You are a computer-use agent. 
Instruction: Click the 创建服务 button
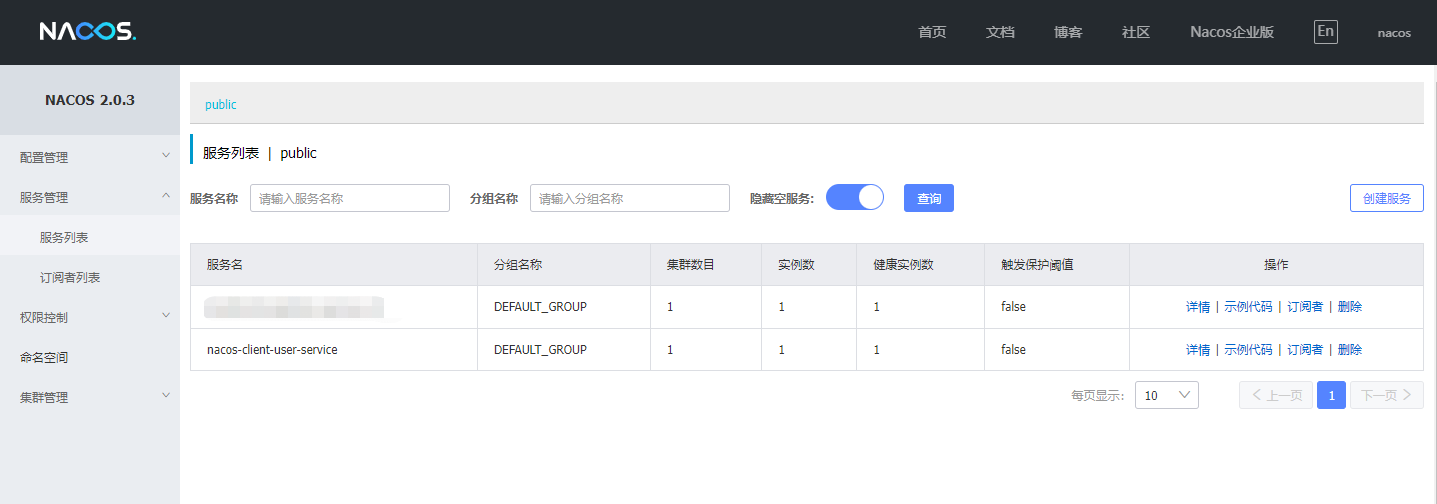(x=1387, y=198)
